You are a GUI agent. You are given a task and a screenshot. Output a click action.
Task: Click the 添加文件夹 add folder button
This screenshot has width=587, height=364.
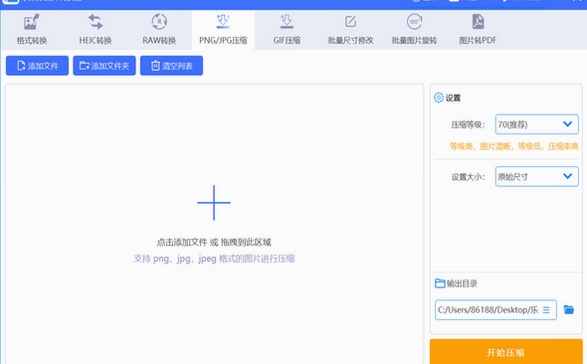104,66
